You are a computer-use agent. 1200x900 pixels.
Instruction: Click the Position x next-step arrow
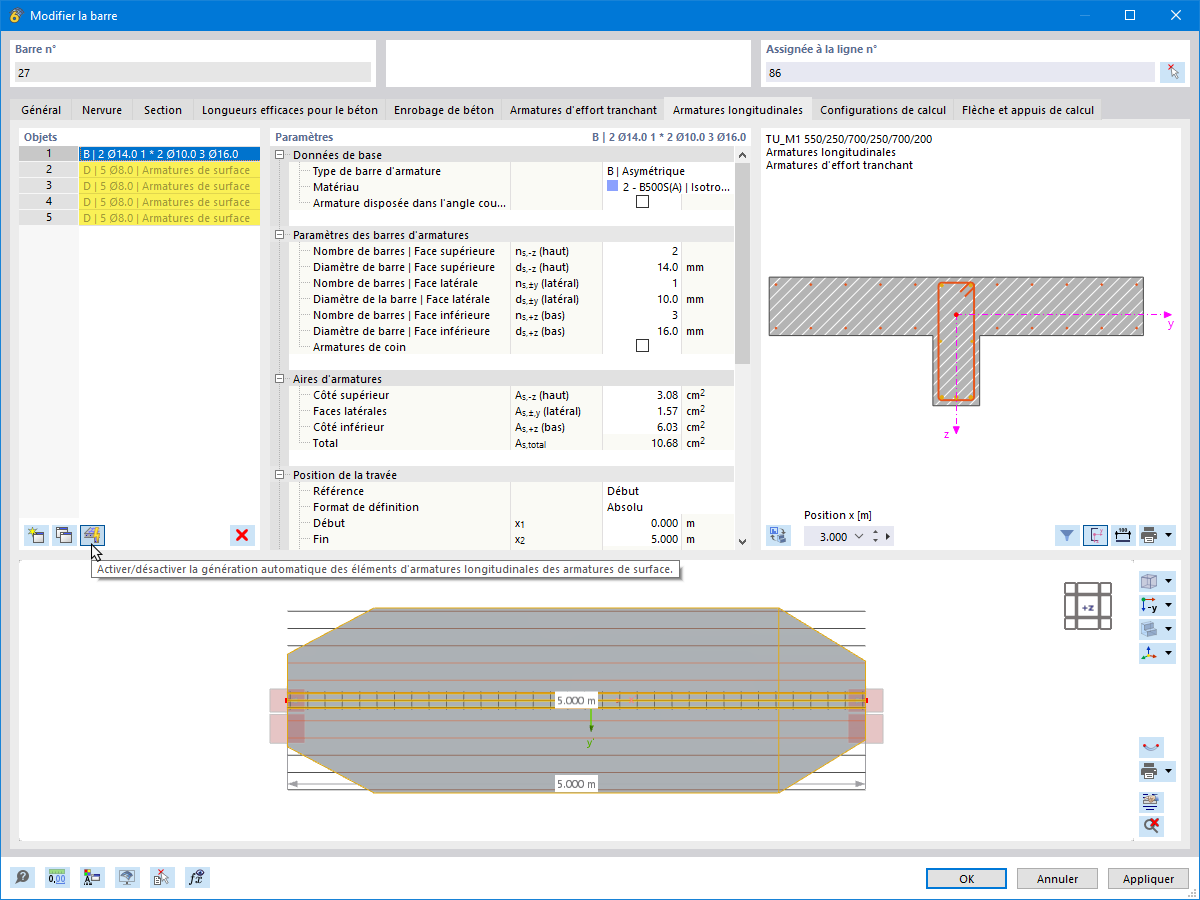tap(887, 537)
